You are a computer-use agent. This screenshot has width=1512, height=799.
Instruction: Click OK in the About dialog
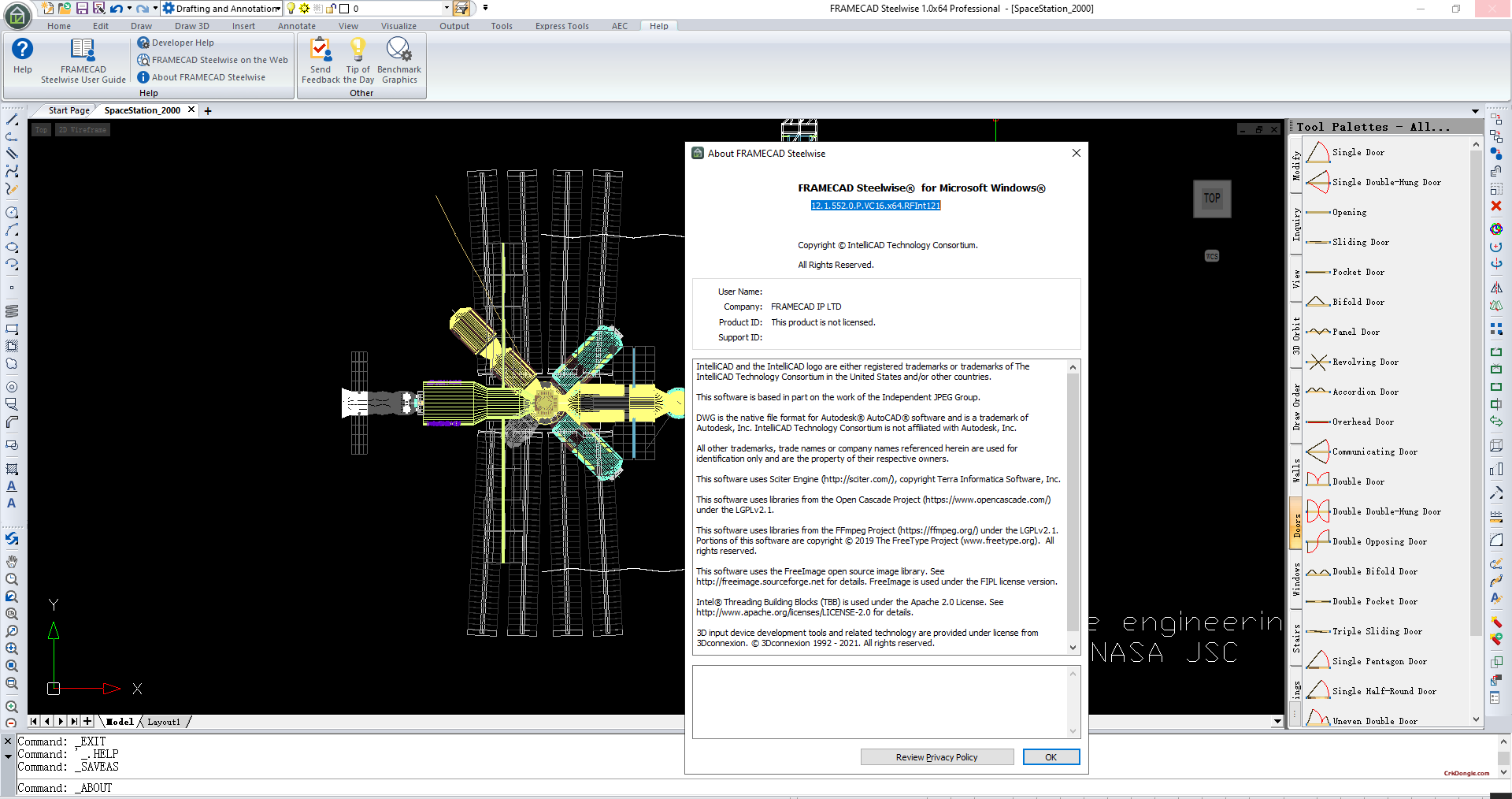click(x=1051, y=757)
